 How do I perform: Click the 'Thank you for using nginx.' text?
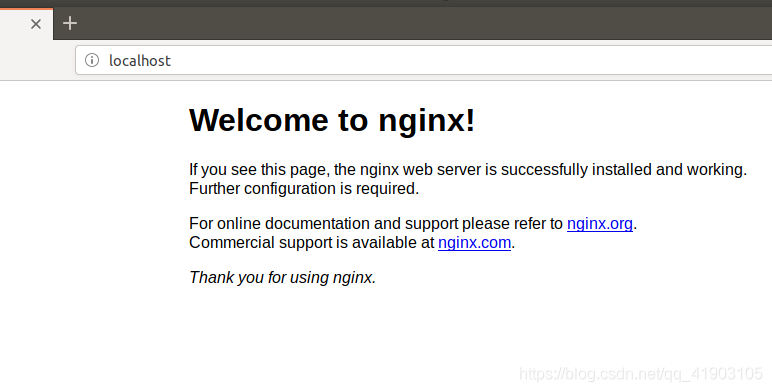coord(283,277)
